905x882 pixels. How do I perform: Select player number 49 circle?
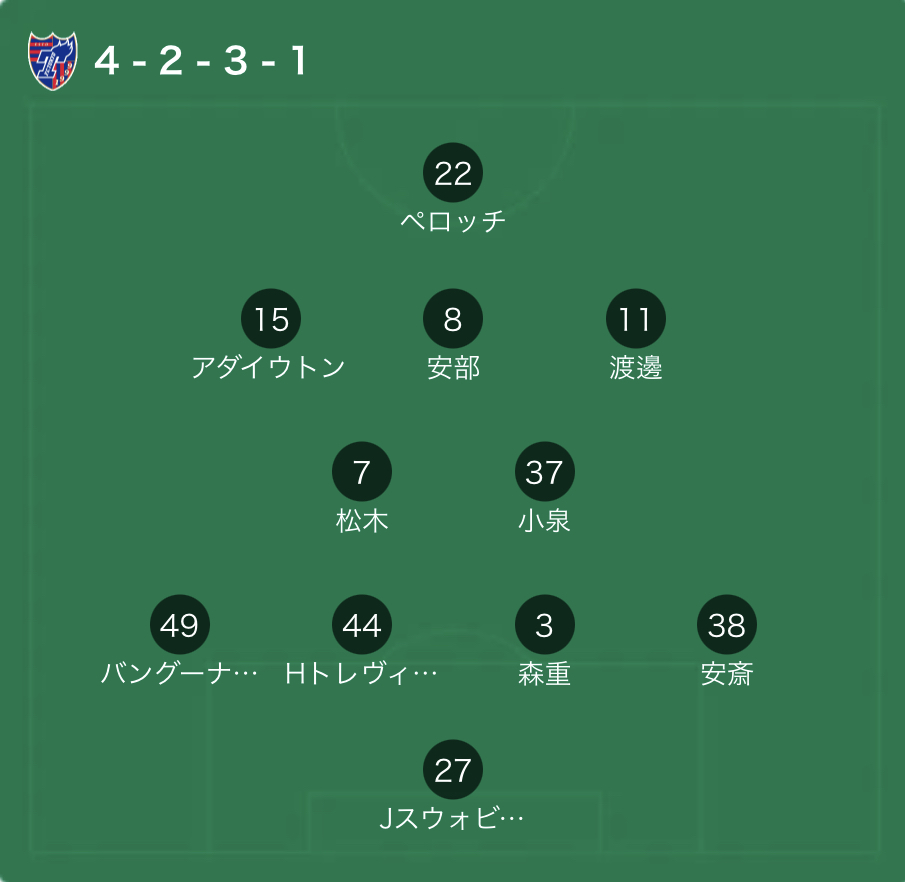[x=179, y=625]
